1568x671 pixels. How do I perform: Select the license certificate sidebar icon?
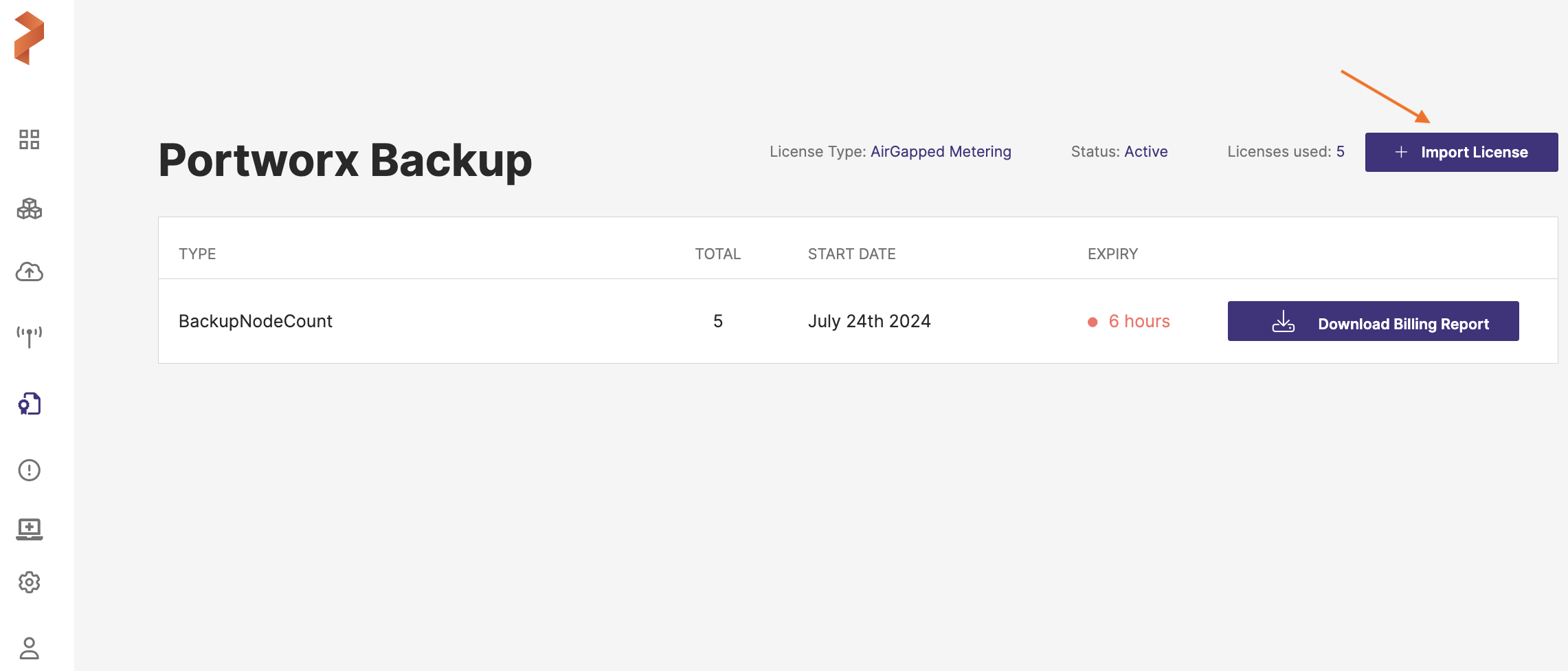29,404
